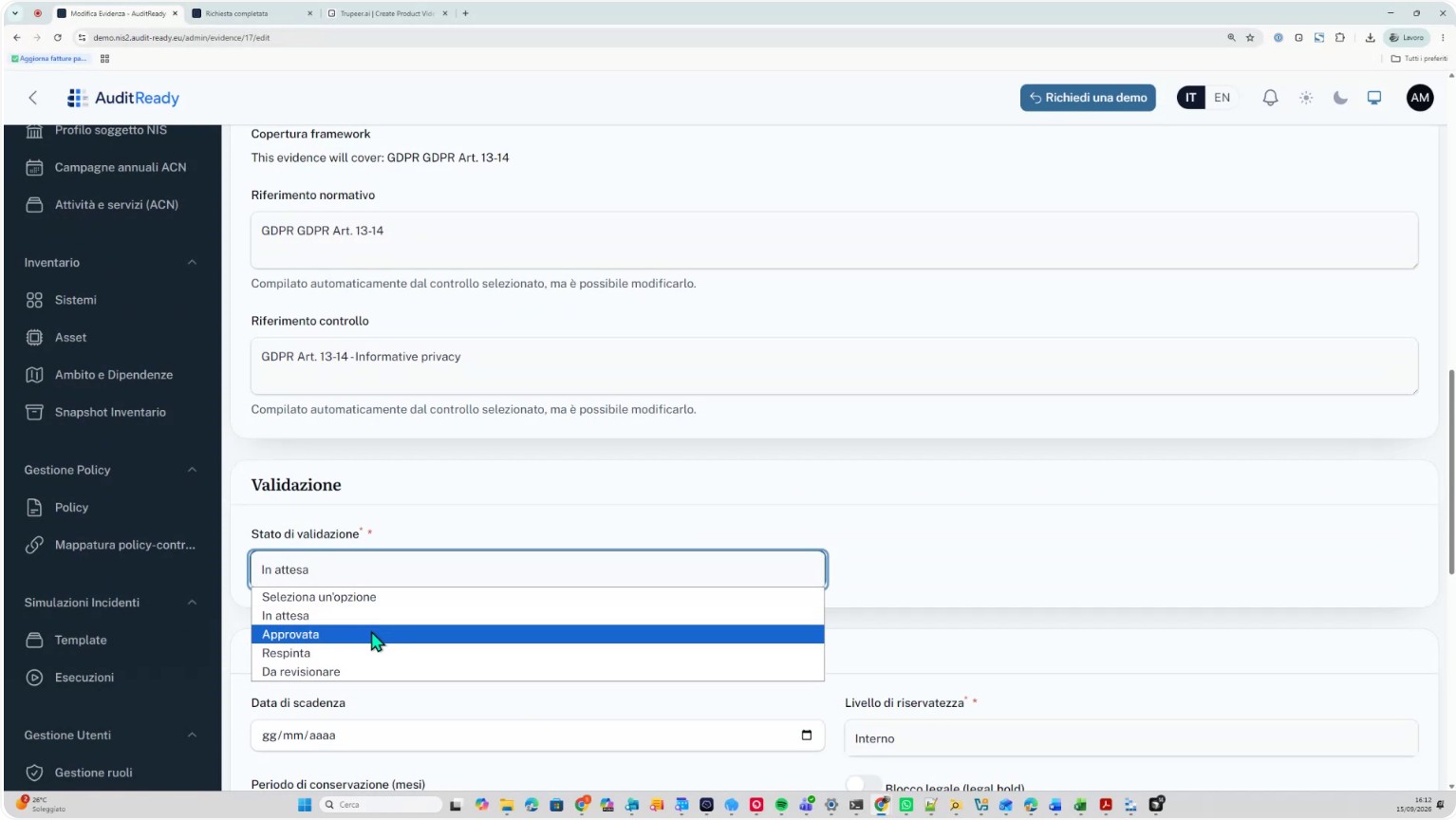Open Livello di riservatezza dropdown
The height and width of the screenshot is (820, 1456).
1131,738
